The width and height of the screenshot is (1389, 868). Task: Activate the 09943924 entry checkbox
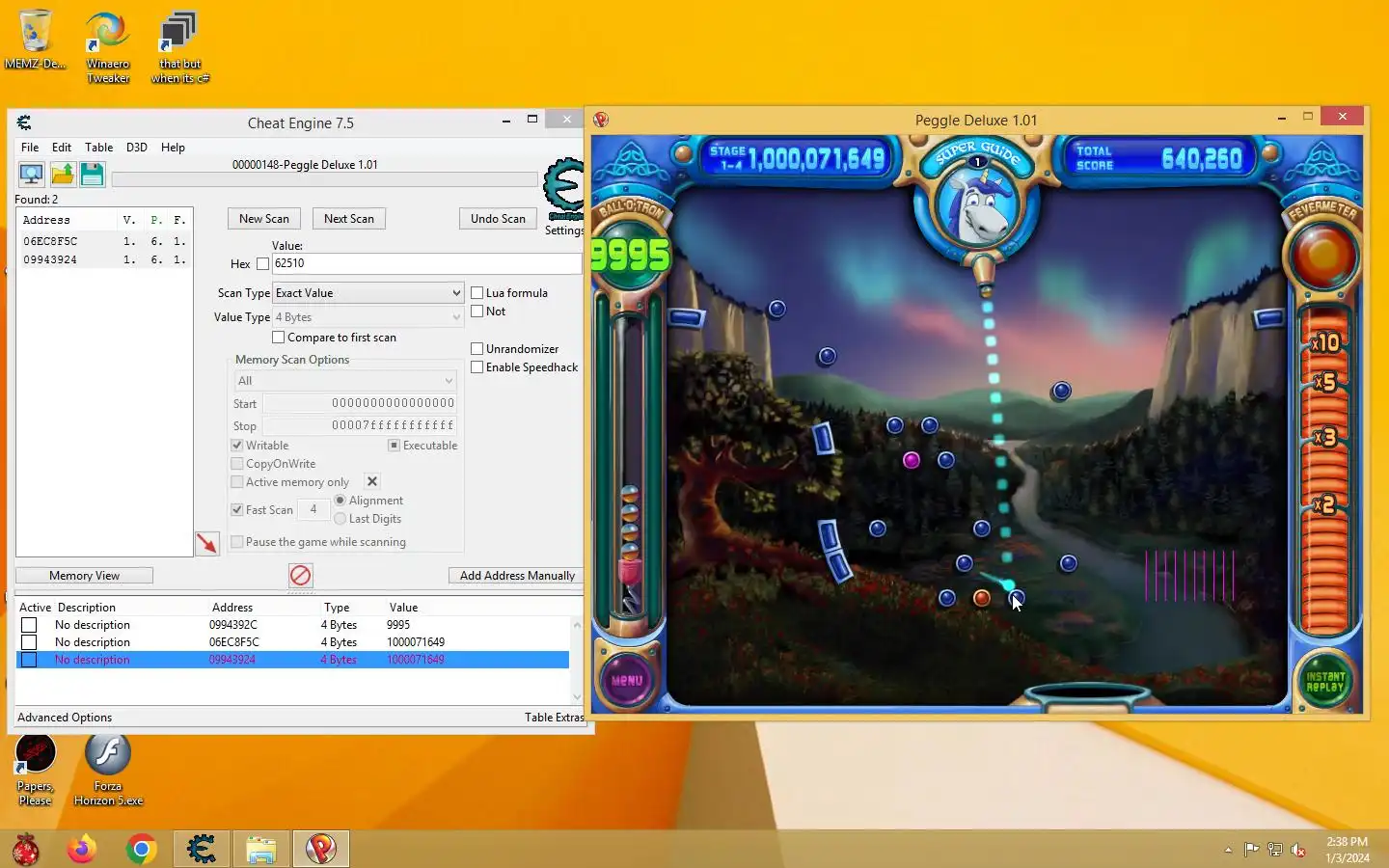[x=29, y=660]
